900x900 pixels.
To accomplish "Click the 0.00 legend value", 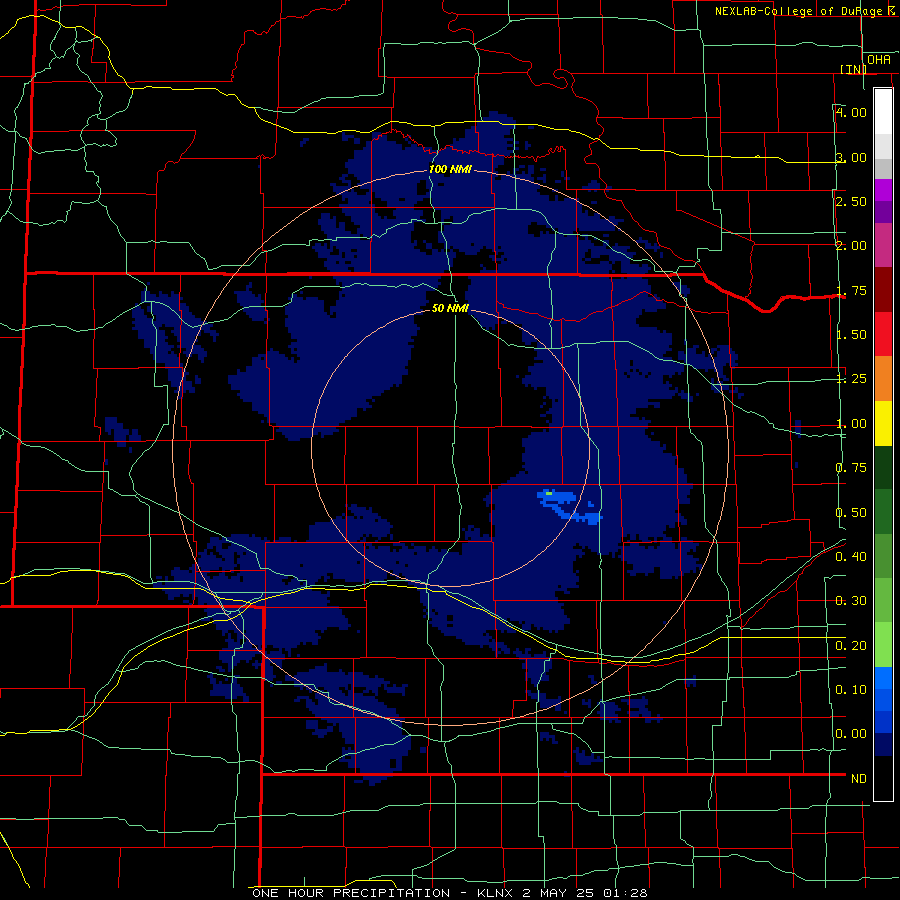I will [851, 734].
